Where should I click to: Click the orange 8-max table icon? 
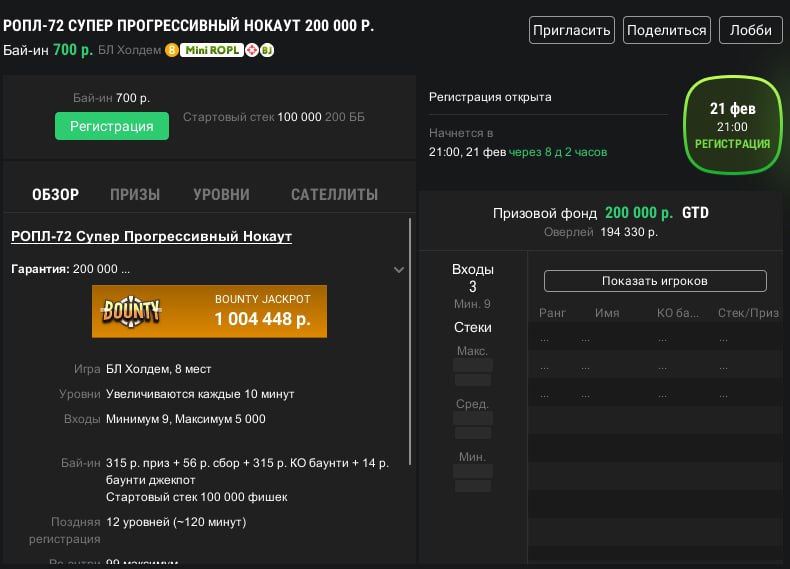click(172, 50)
